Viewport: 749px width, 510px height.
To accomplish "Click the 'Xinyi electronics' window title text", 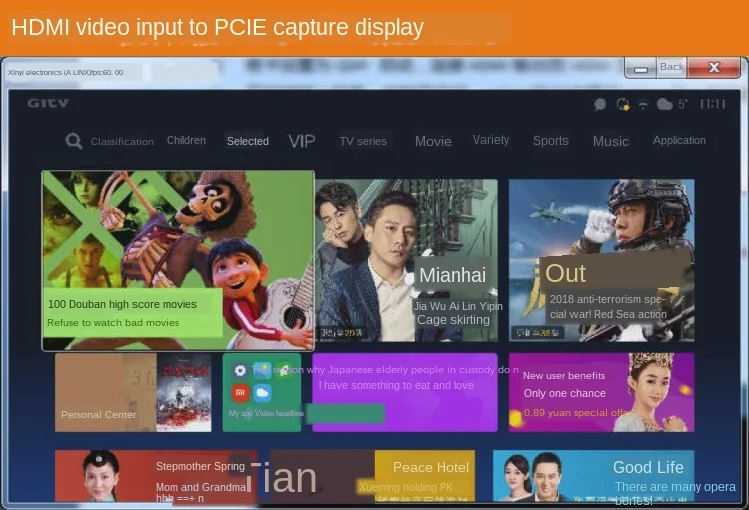I will coord(65,73).
